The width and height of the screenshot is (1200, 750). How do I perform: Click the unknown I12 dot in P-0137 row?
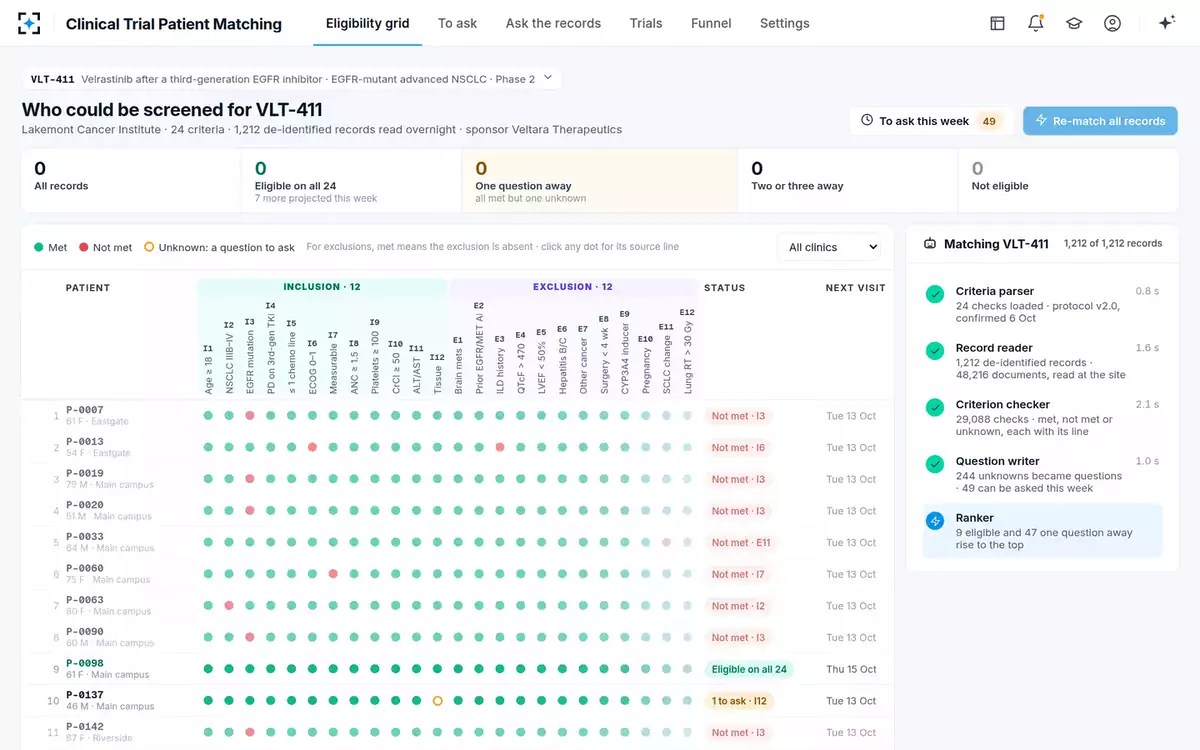pyautogui.click(x=437, y=701)
